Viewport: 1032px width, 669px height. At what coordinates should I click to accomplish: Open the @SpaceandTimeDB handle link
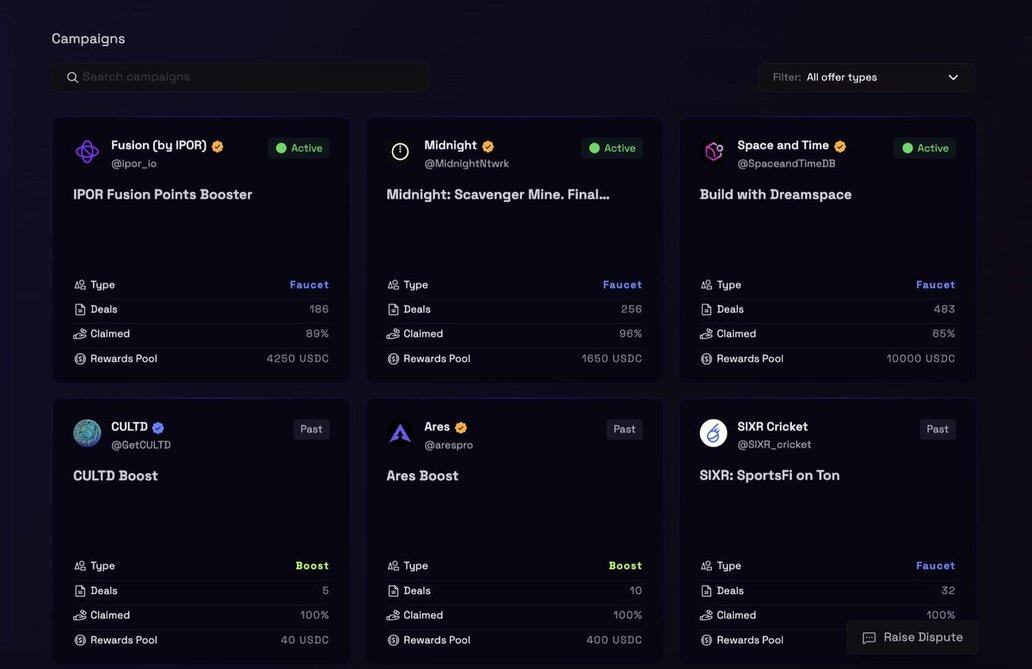(x=786, y=164)
